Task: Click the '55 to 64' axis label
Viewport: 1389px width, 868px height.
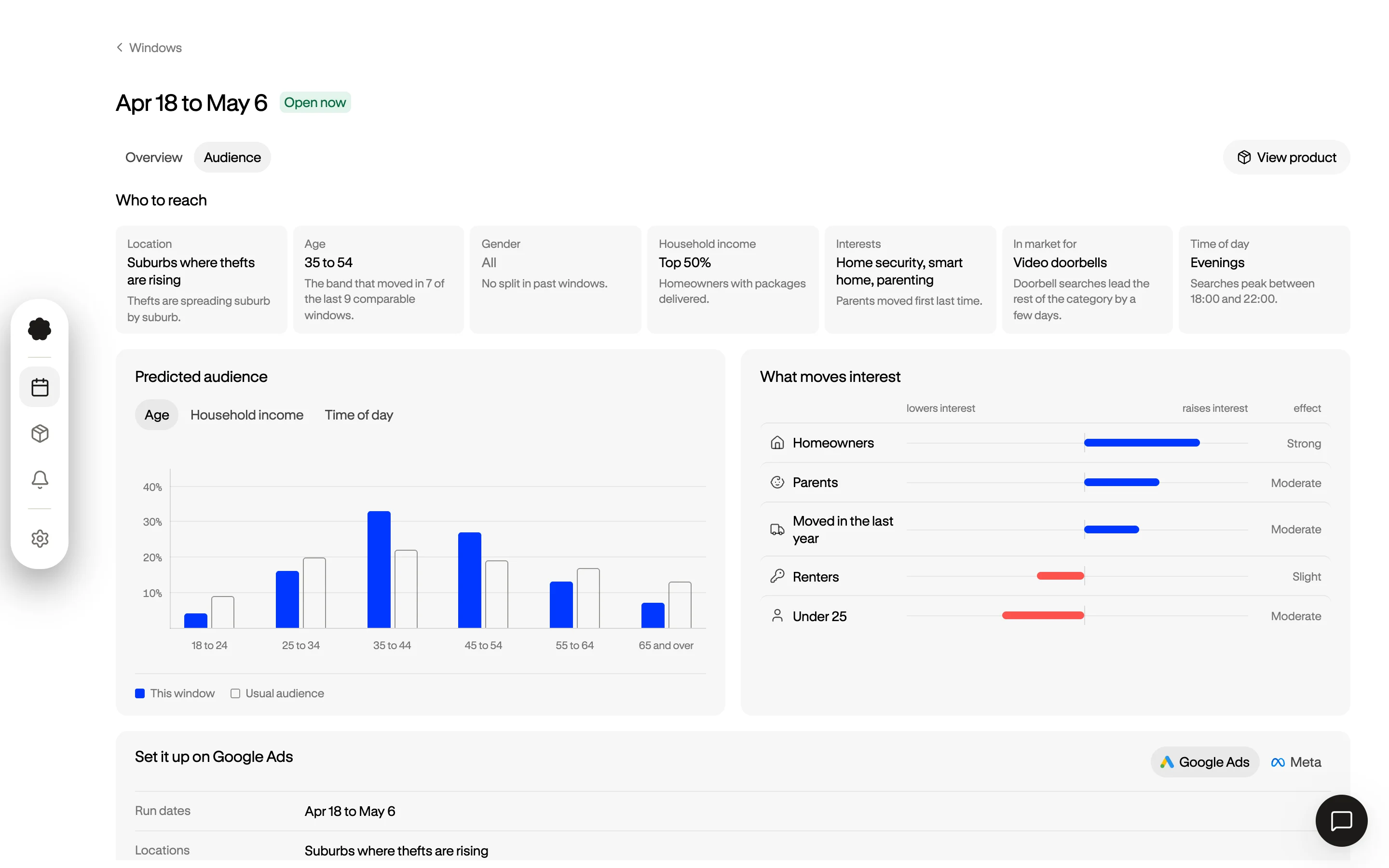Action: click(x=574, y=645)
